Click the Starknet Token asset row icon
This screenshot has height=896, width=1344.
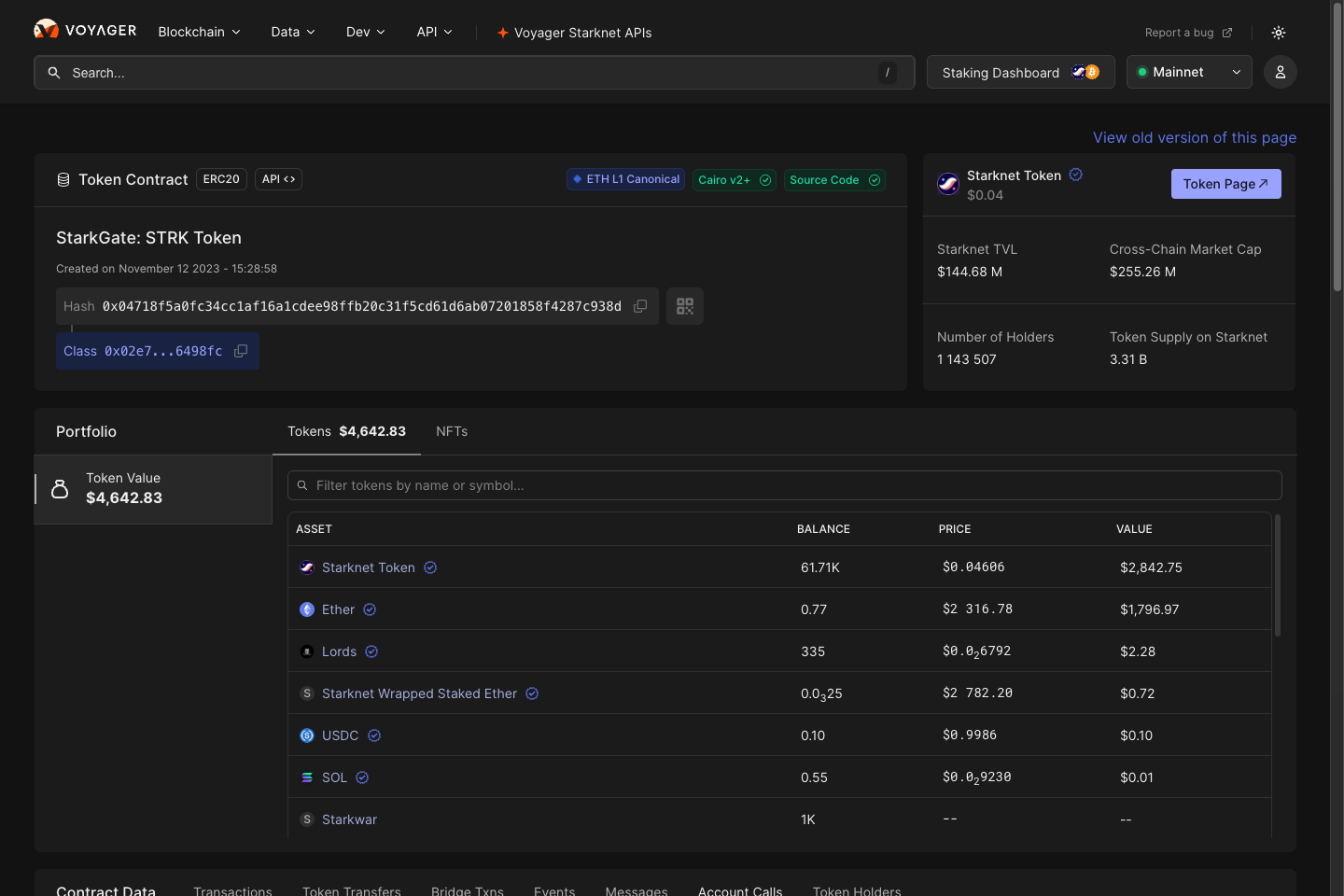click(307, 567)
